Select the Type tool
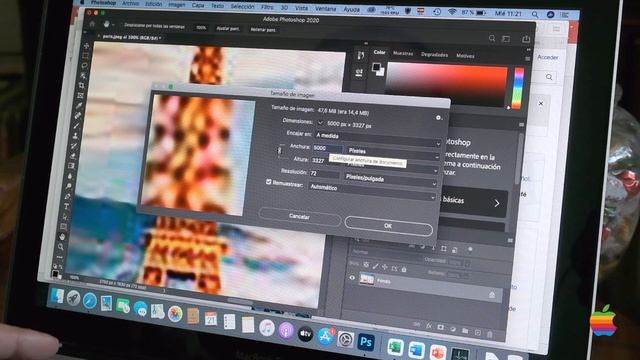This screenshot has width=640, height=360. pos(66,207)
